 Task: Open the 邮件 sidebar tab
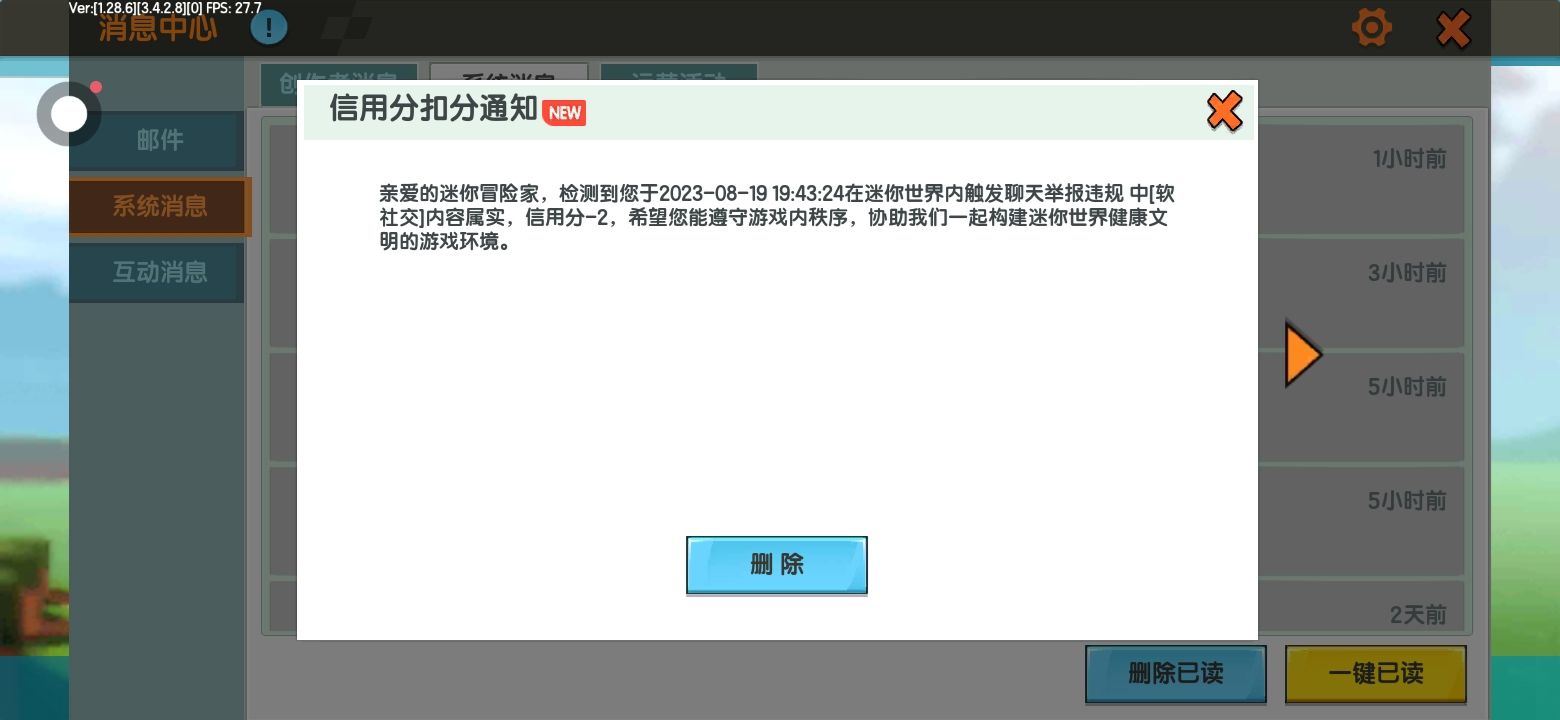pos(157,140)
